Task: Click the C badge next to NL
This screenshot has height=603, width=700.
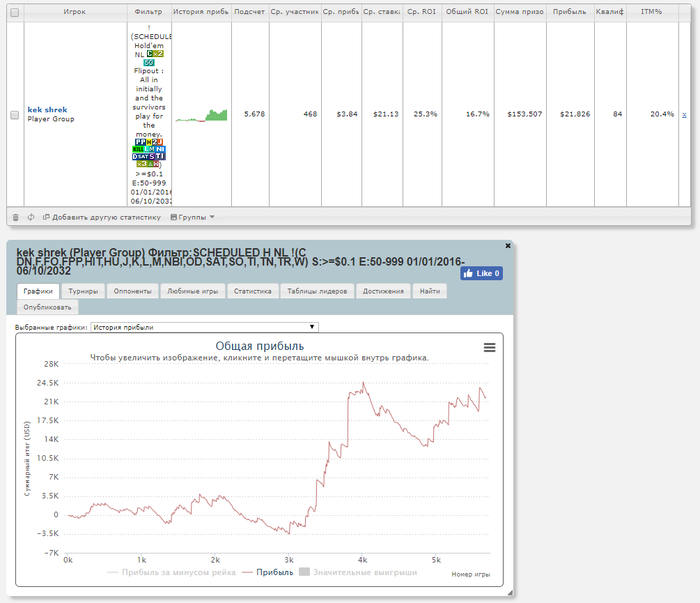Action: (x=150, y=54)
